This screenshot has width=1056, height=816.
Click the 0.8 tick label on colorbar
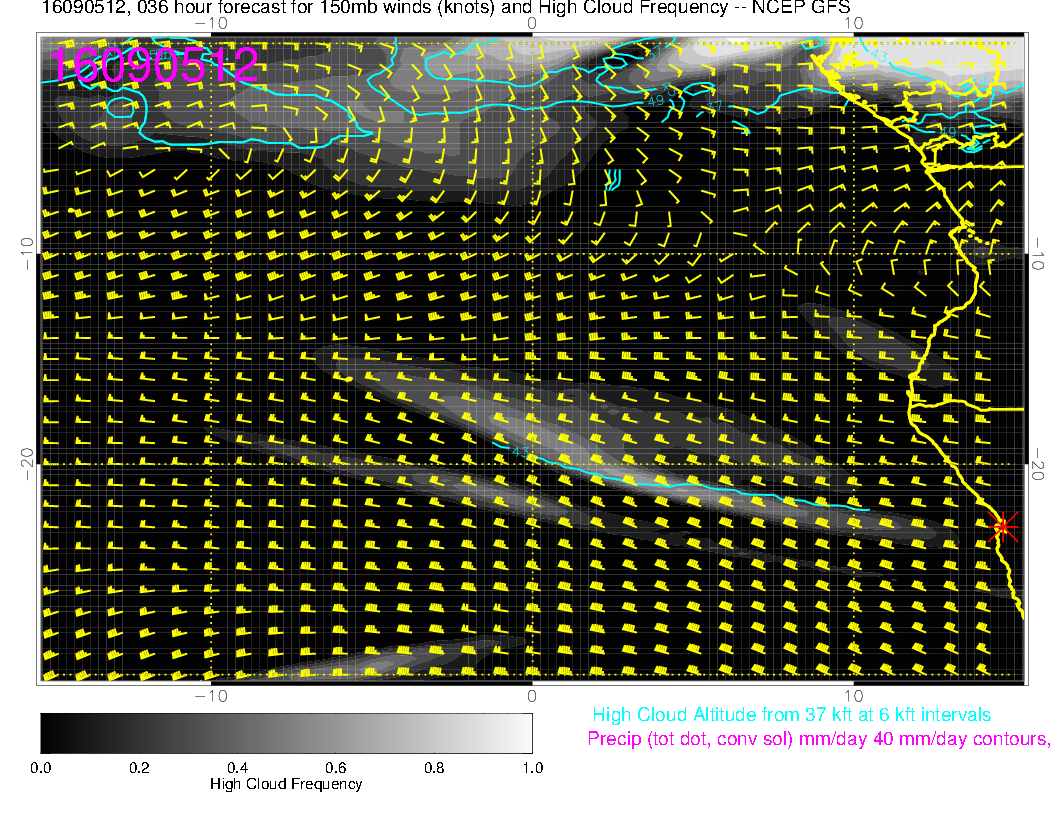(x=434, y=768)
